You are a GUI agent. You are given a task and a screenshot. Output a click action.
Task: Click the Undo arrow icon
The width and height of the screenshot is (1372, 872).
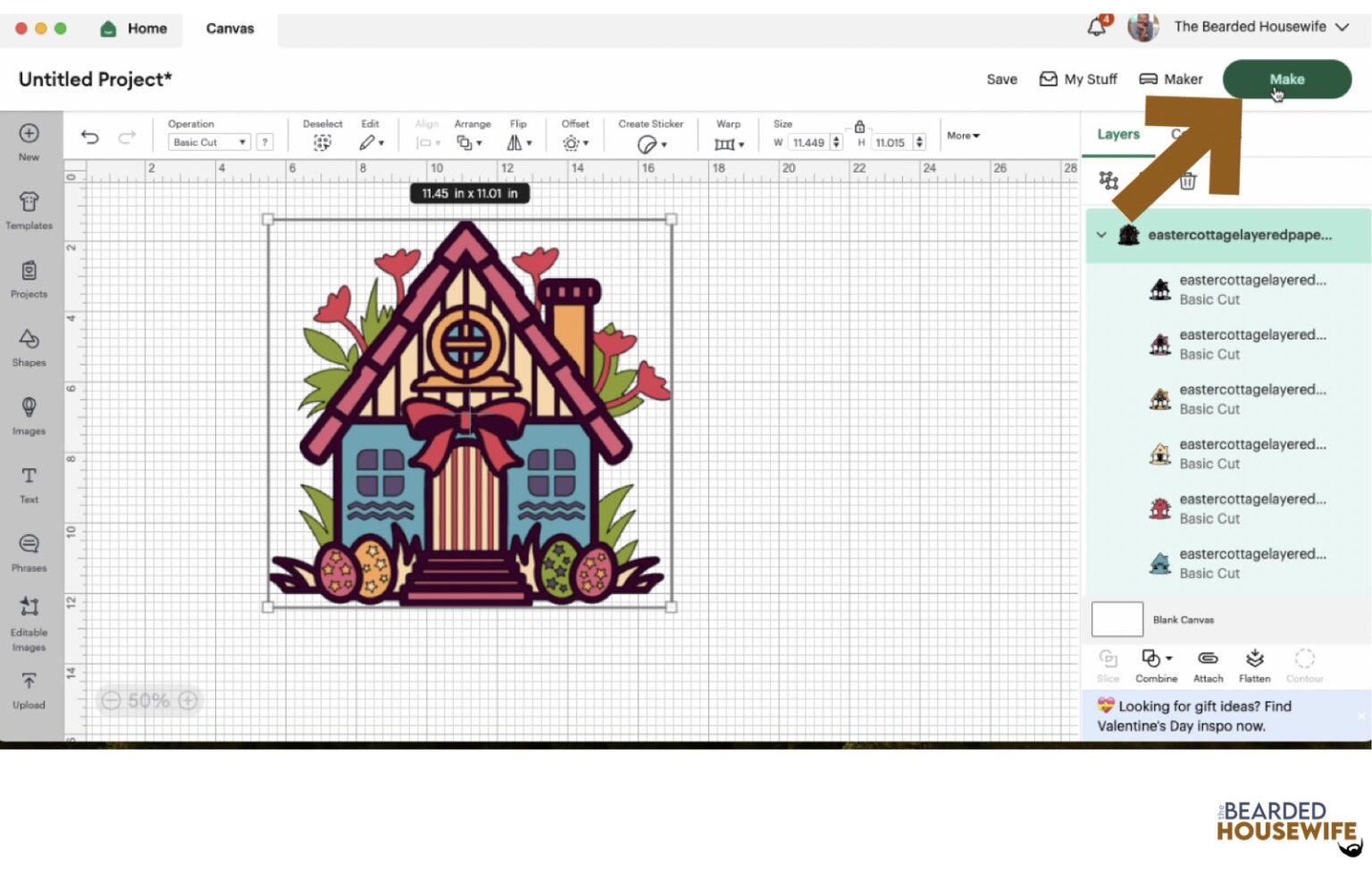click(x=89, y=137)
